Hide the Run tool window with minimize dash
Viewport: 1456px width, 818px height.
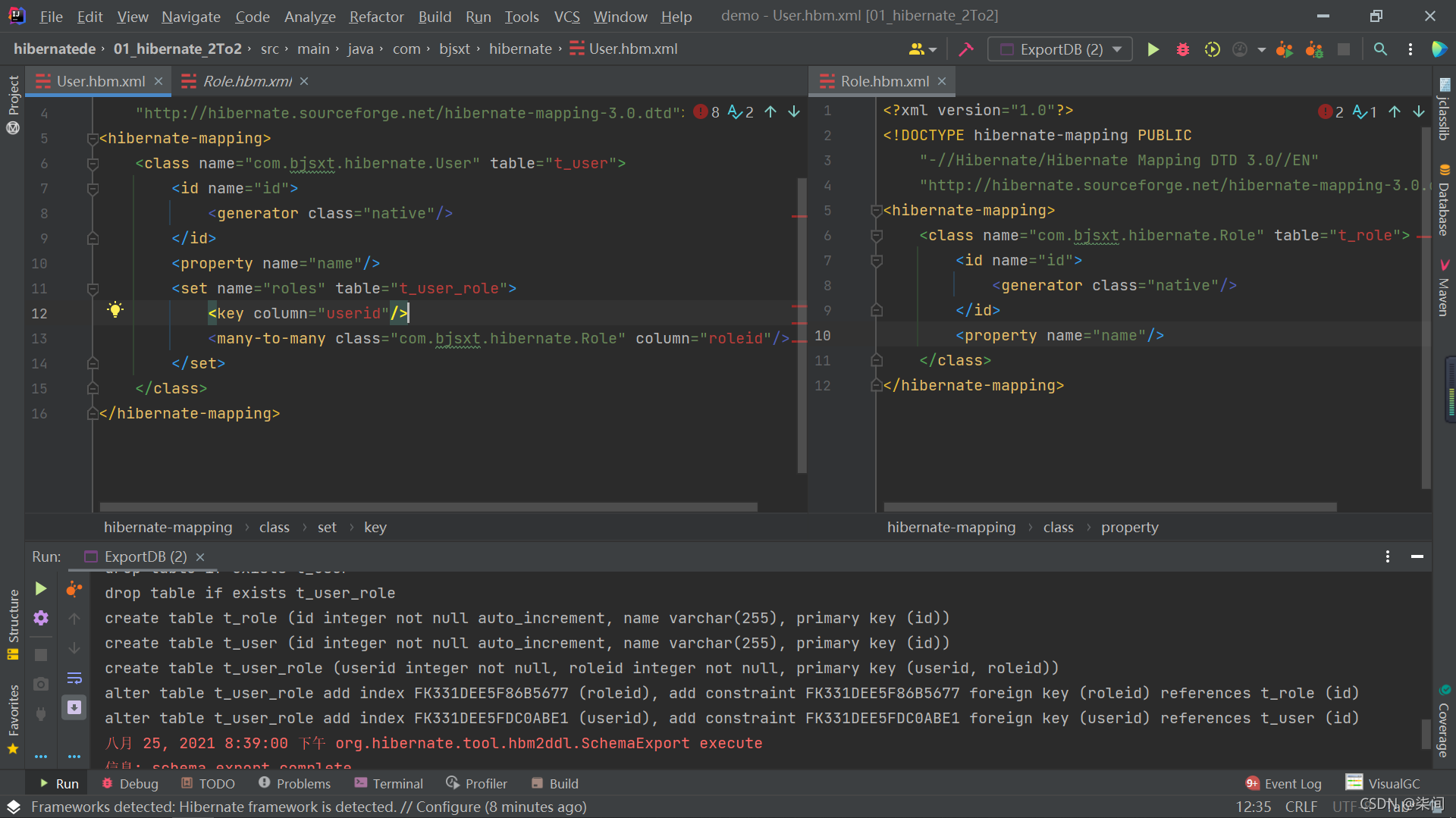pos(1417,556)
